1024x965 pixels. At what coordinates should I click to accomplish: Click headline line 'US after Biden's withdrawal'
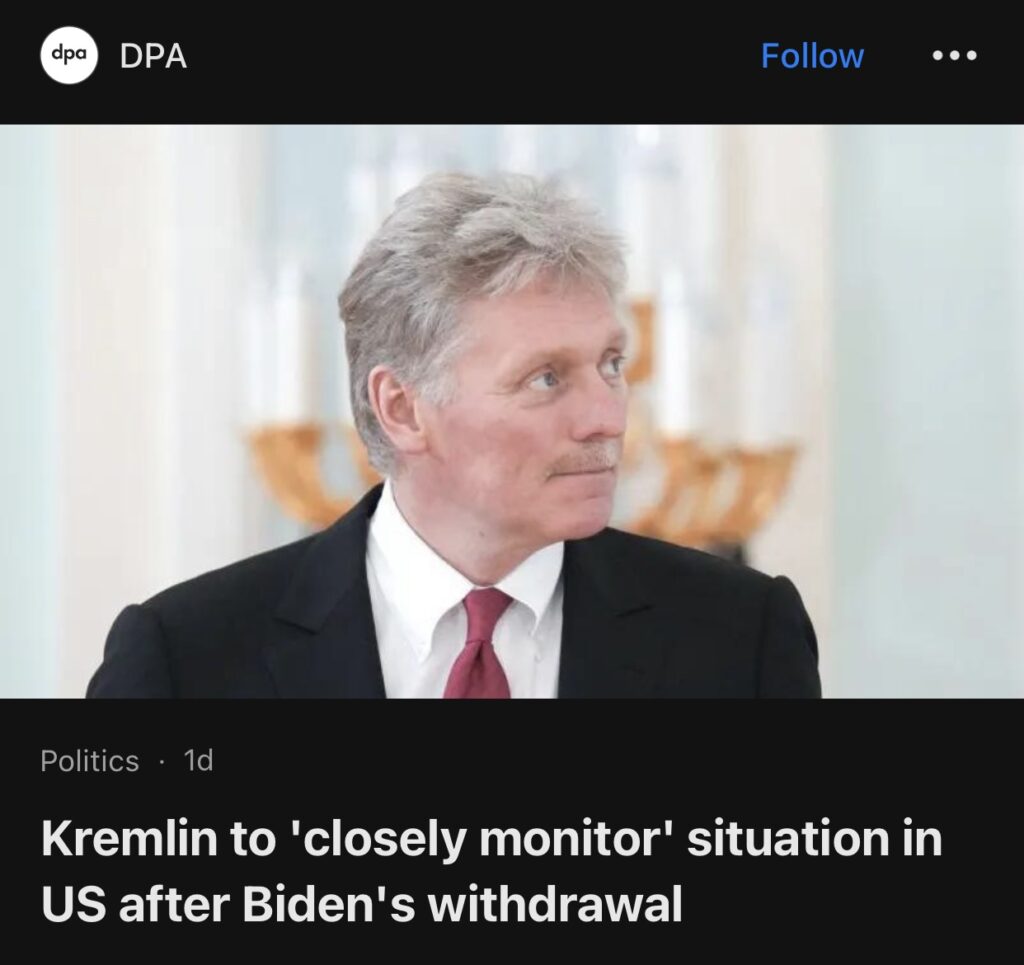362,904
